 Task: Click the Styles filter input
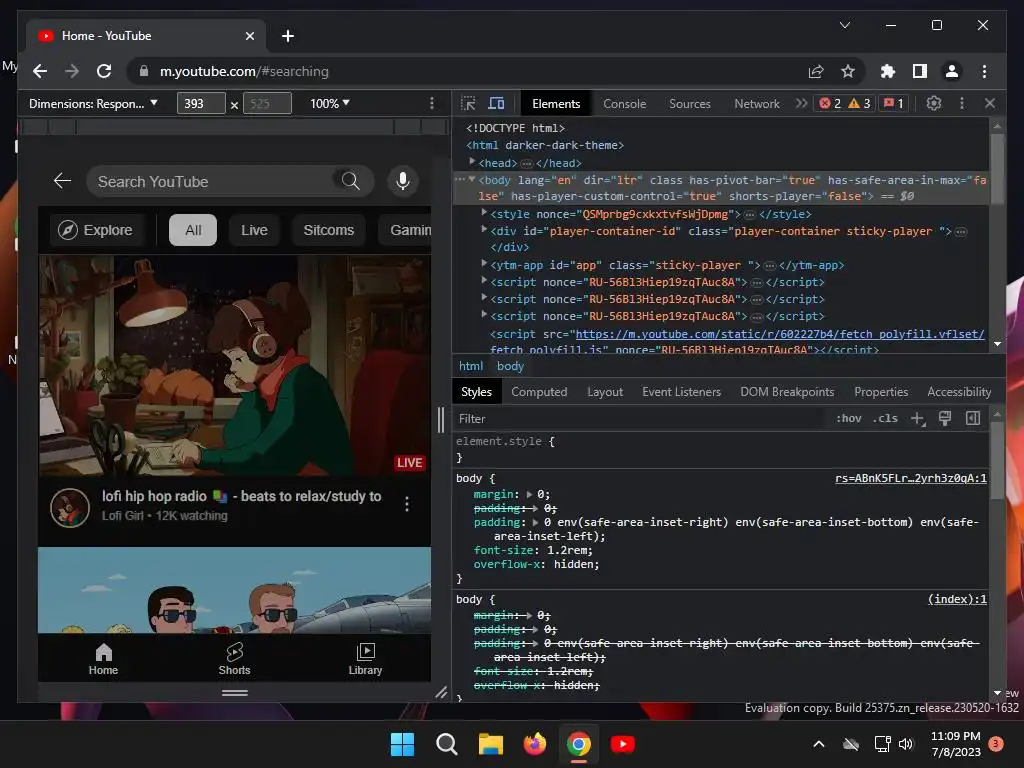pos(640,419)
